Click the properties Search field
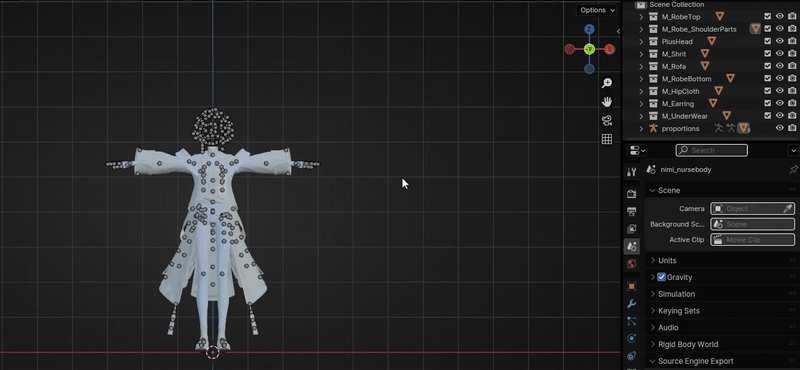This screenshot has height=370, width=800. [712, 150]
